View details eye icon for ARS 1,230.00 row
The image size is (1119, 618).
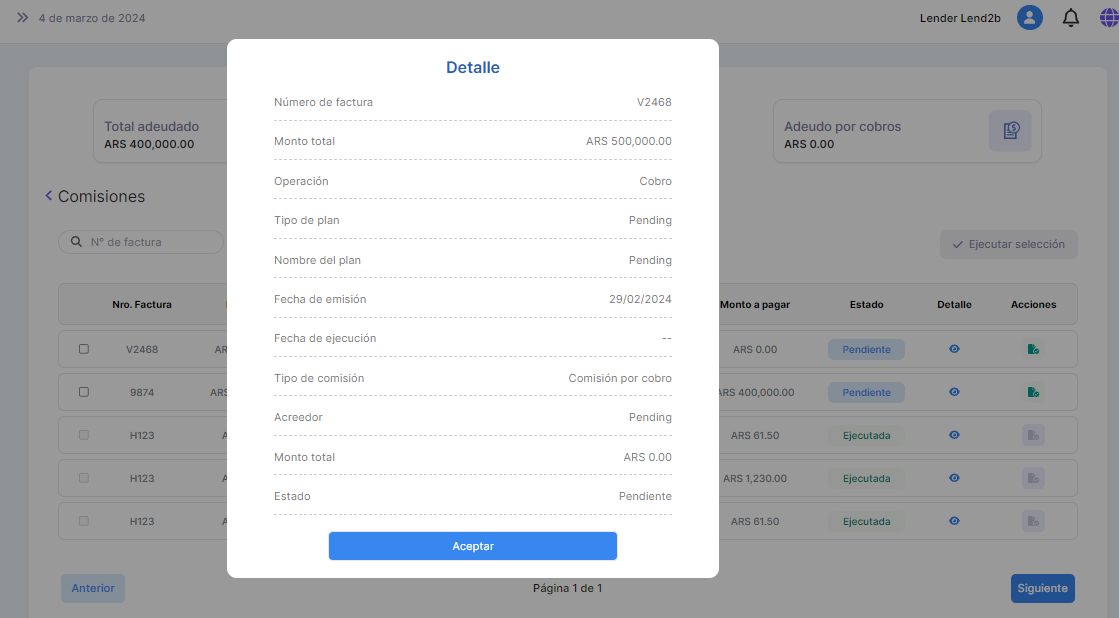(x=954, y=478)
